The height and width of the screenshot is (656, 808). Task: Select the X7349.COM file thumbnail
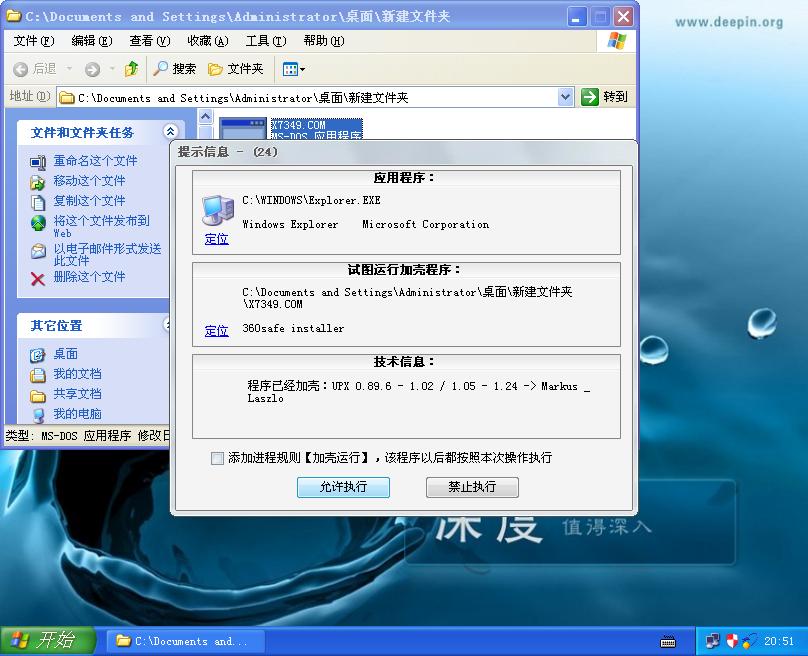(x=242, y=128)
